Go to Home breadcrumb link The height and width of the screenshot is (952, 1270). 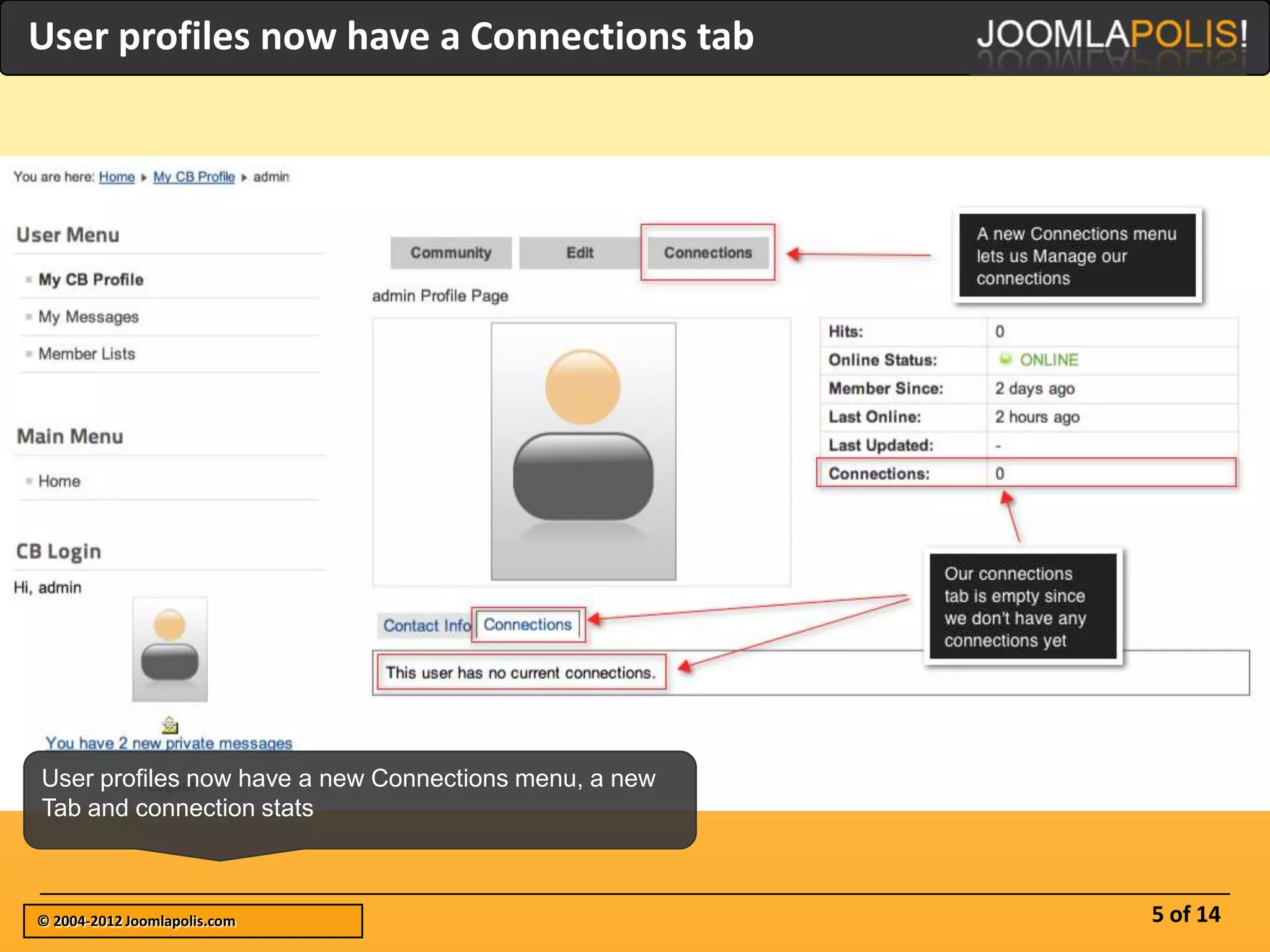click(117, 177)
